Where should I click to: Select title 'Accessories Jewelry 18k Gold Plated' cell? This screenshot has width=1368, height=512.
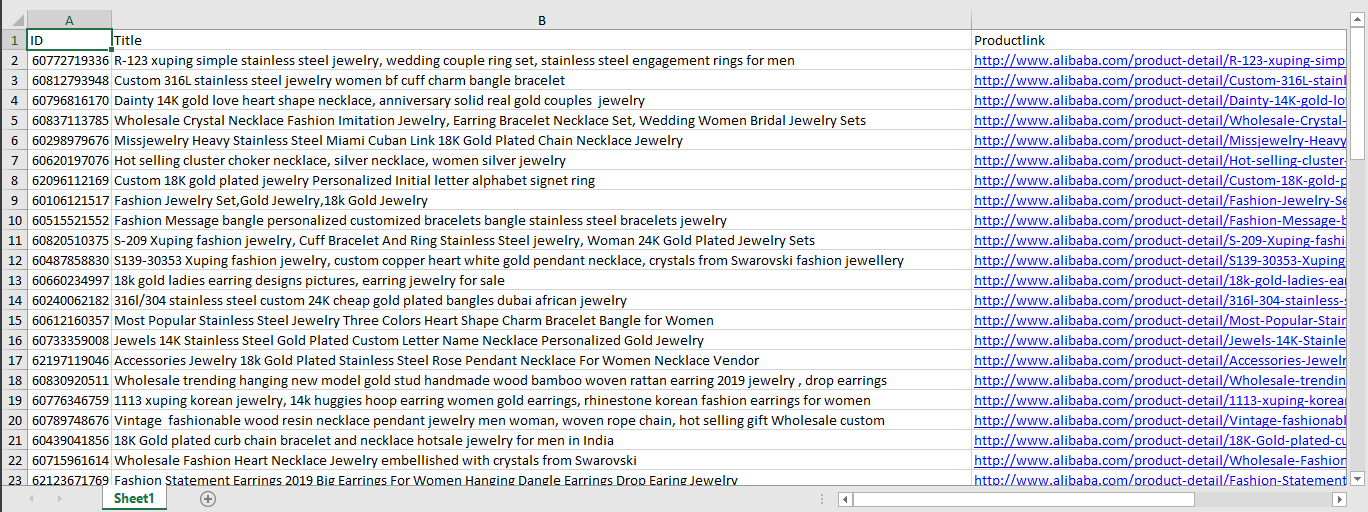point(542,360)
